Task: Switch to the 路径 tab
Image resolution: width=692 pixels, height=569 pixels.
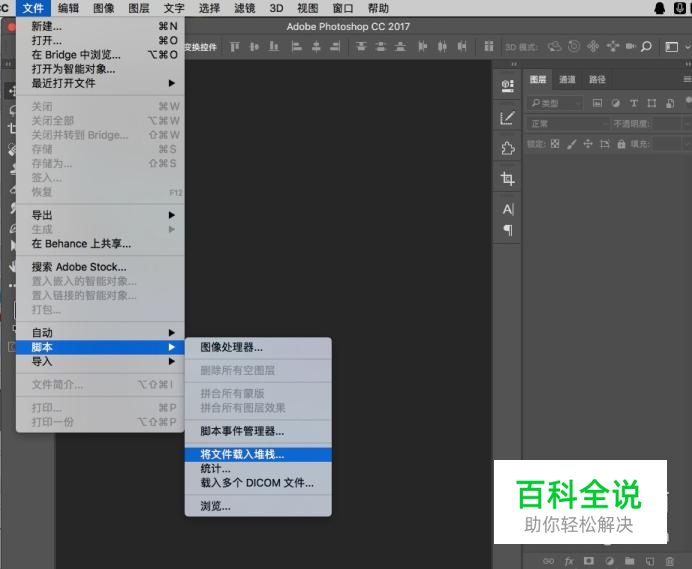Action: click(x=597, y=79)
